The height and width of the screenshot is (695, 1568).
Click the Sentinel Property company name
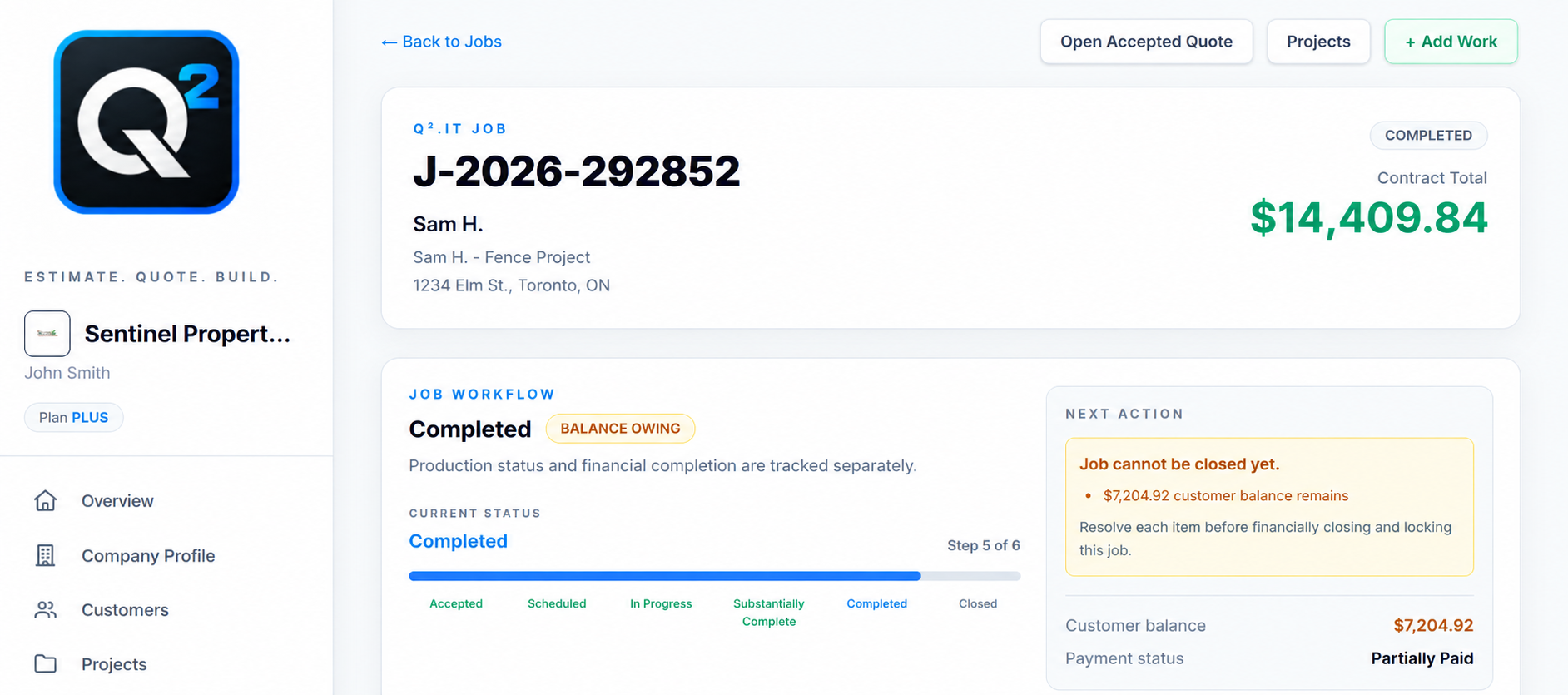[187, 334]
